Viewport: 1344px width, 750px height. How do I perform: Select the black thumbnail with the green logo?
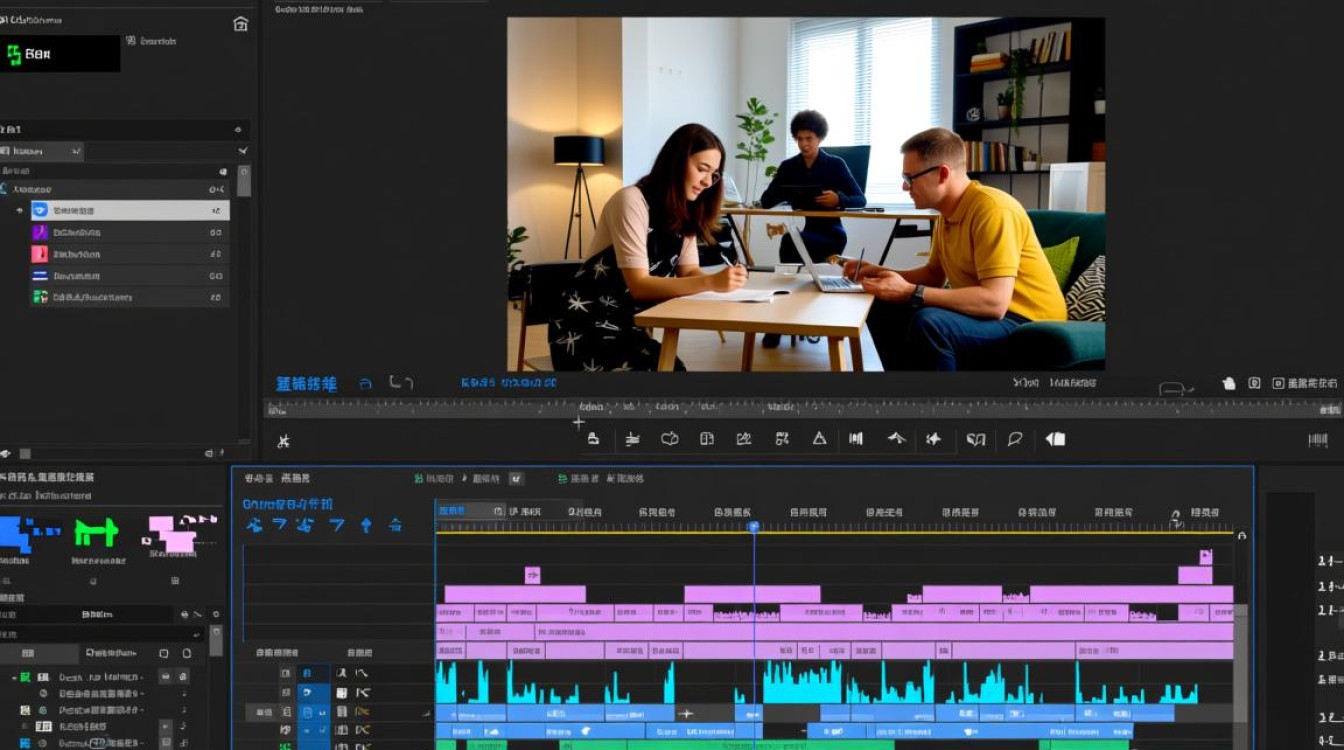click(60, 54)
